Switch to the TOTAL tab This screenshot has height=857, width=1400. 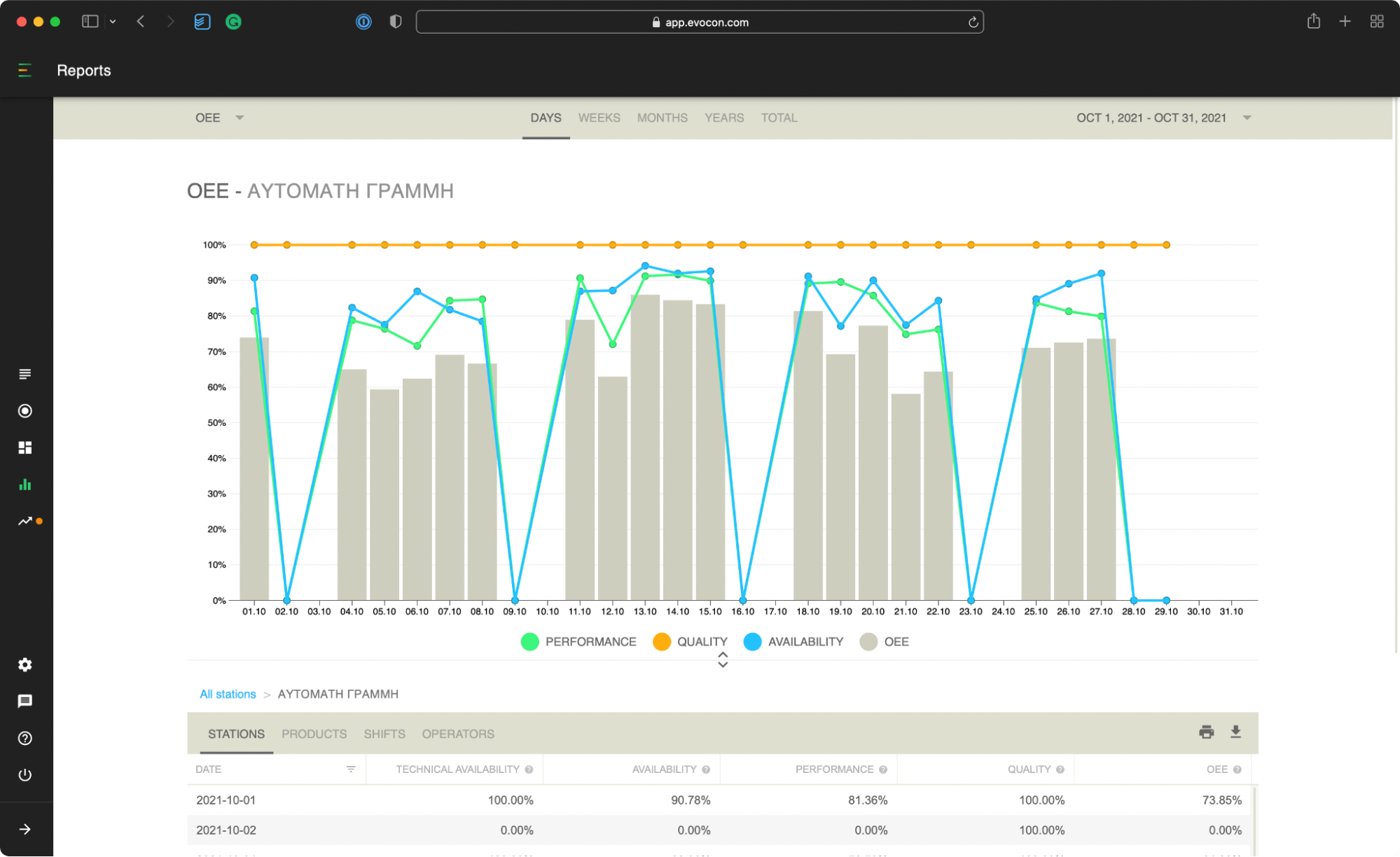779,118
